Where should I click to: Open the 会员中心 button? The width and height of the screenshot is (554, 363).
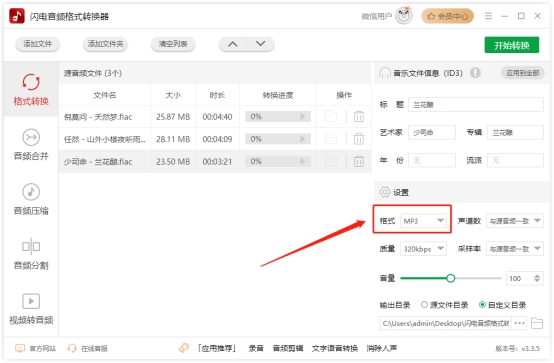pyautogui.click(x=447, y=16)
